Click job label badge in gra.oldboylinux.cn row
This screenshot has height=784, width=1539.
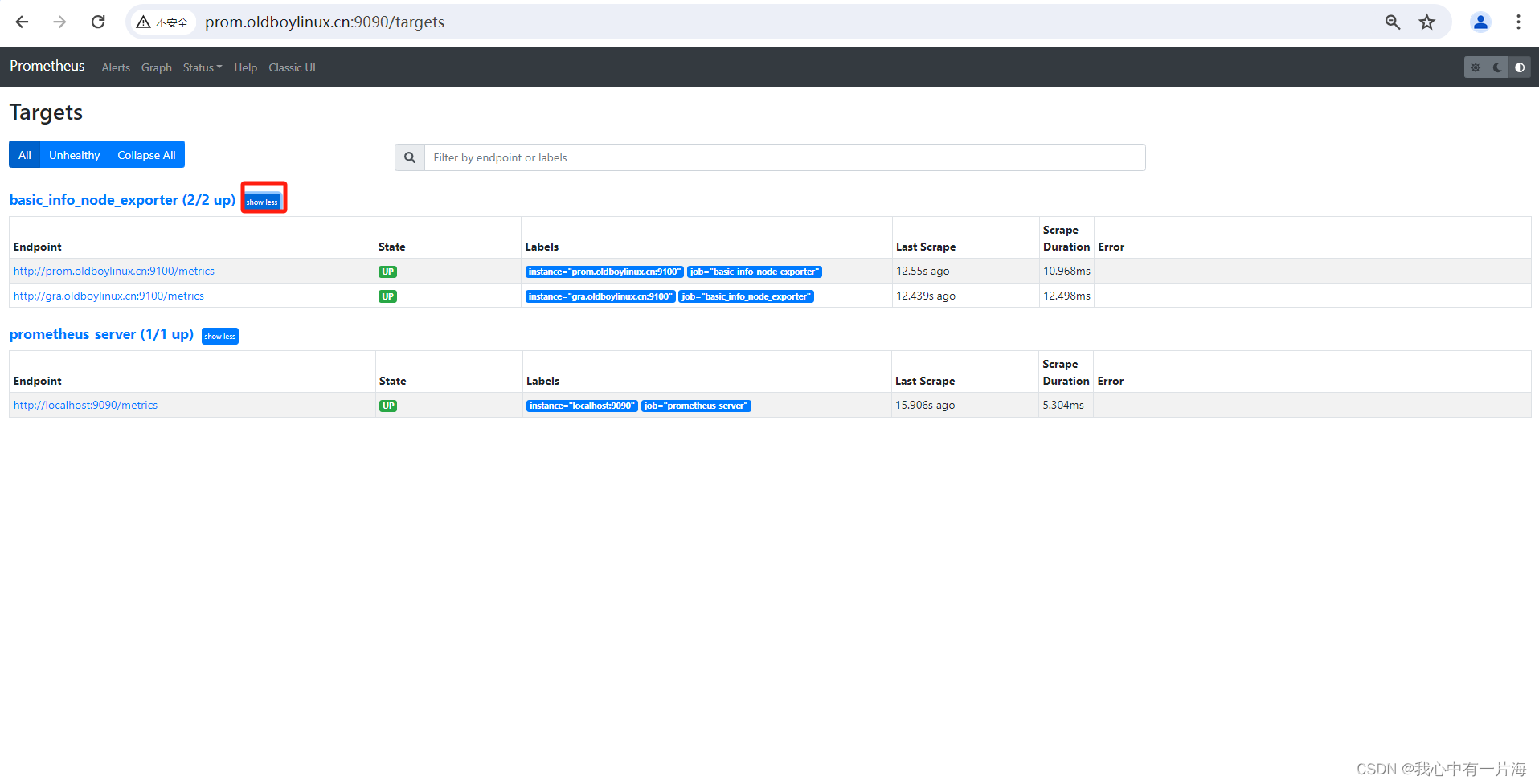tap(747, 296)
